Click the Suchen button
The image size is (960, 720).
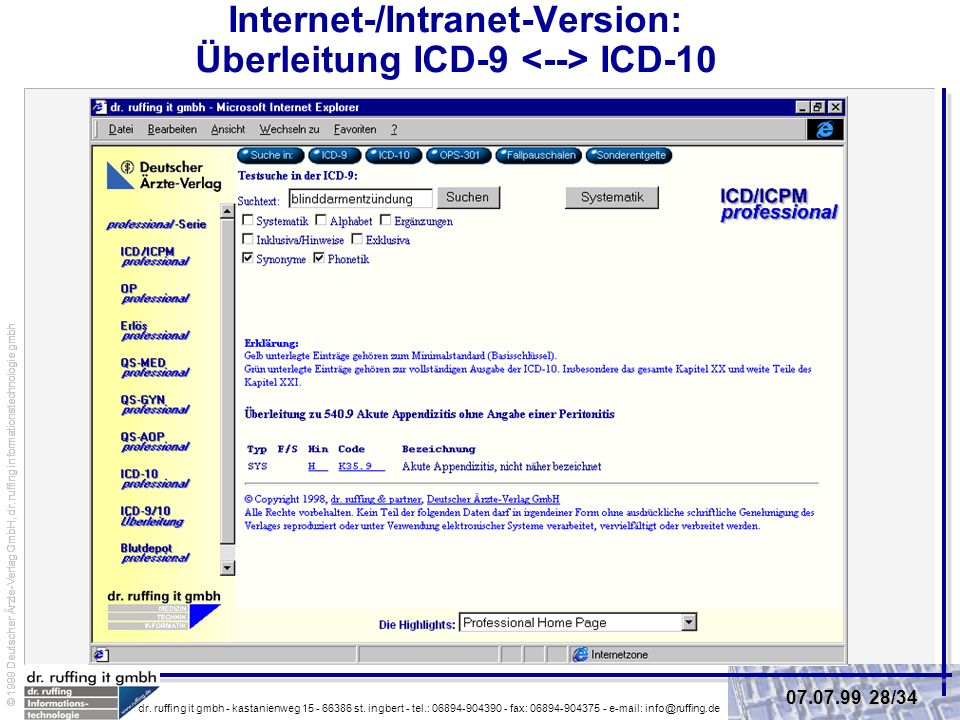[468, 197]
